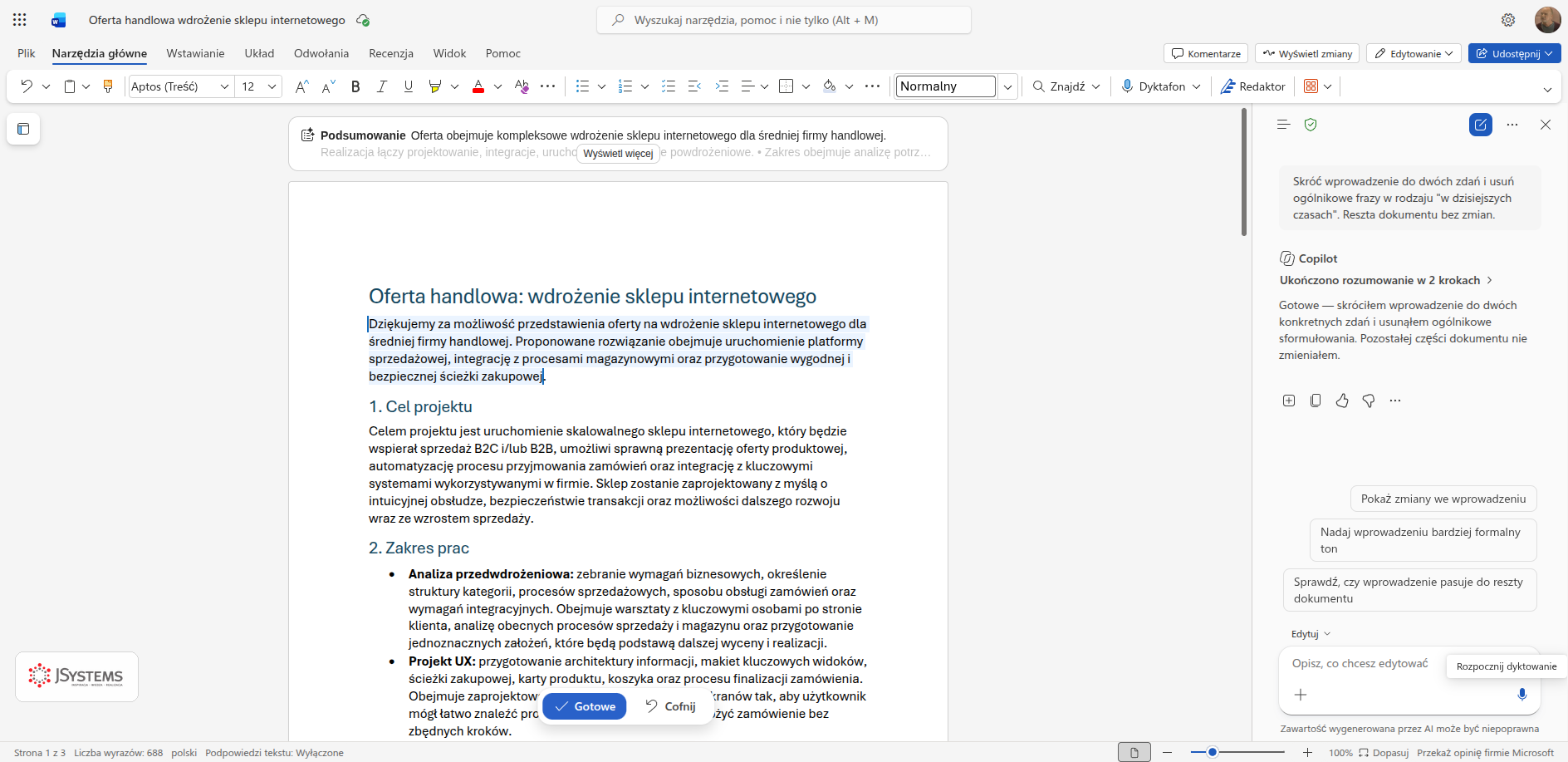Start dictation with the Copilot microphone icon
This screenshot has width=1568, height=762.
[x=1522, y=695]
